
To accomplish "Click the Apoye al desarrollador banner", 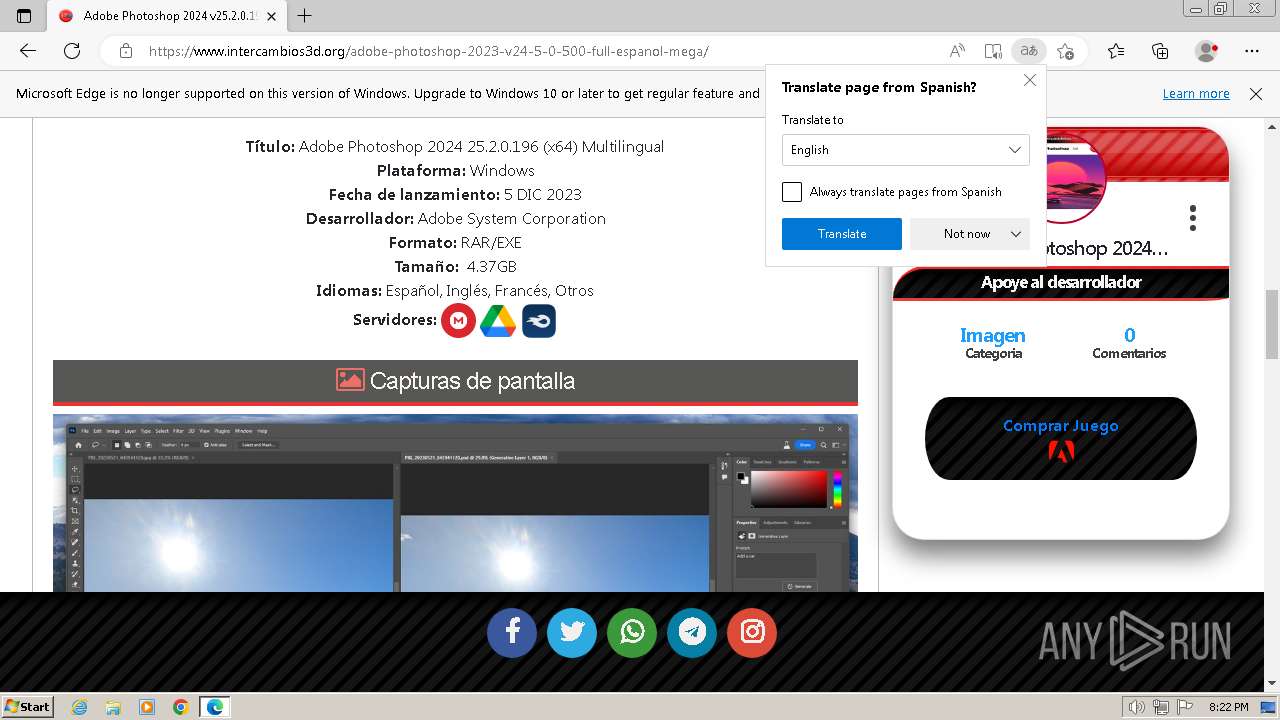I will pyautogui.click(x=1061, y=283).
